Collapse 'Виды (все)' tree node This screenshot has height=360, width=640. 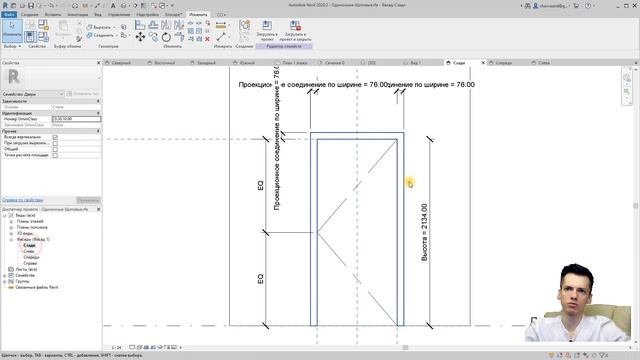coord(4,216)
